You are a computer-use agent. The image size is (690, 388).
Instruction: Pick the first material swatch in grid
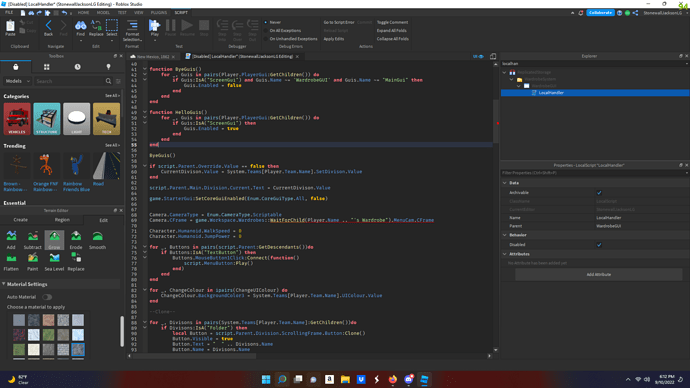point(19,320)
